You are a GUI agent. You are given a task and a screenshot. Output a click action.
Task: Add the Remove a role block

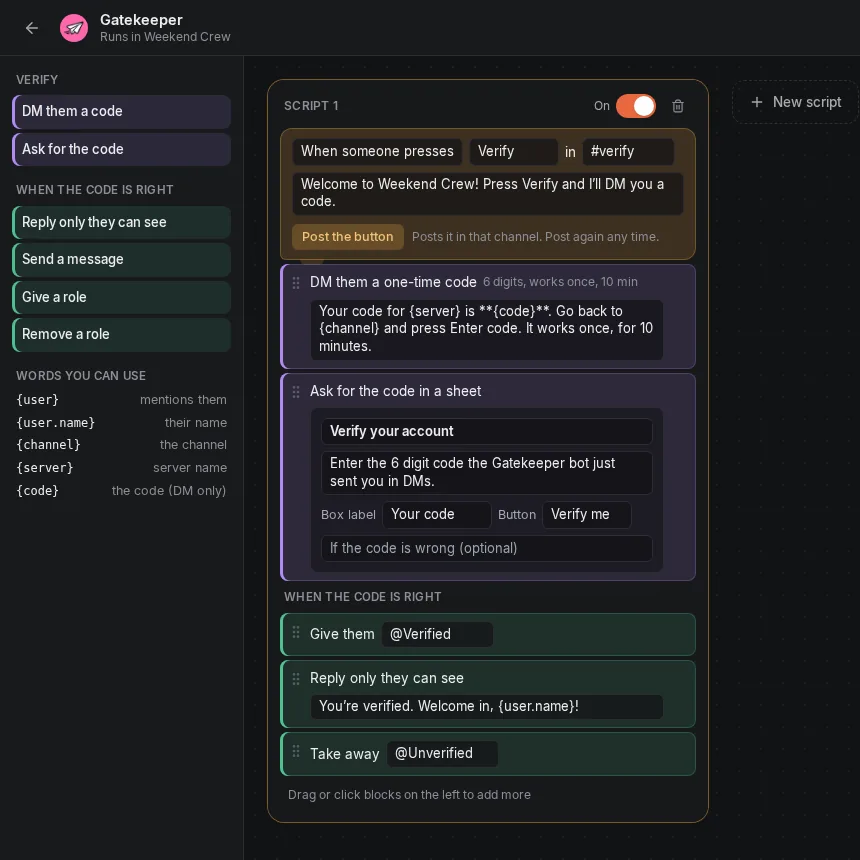click(x=121, y=335)
